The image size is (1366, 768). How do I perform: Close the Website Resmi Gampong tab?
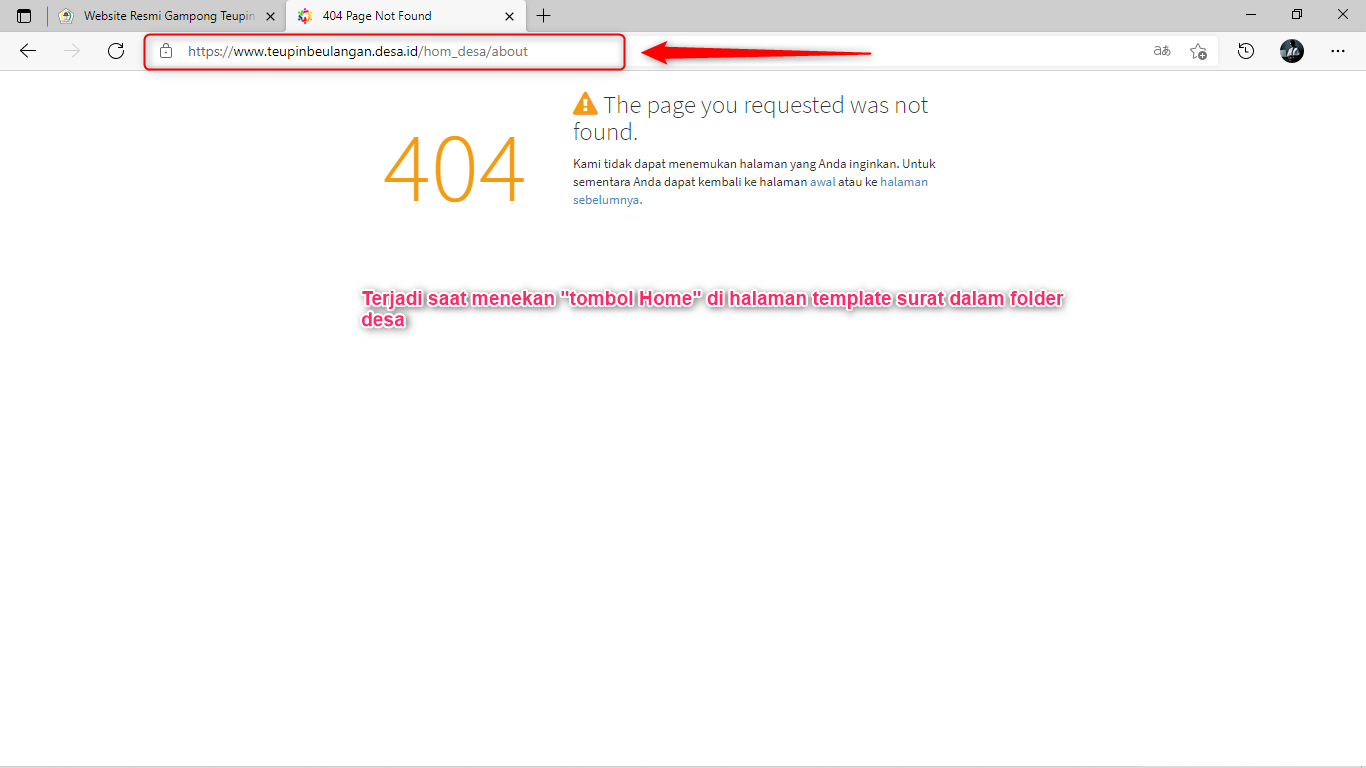click(269, 15)
